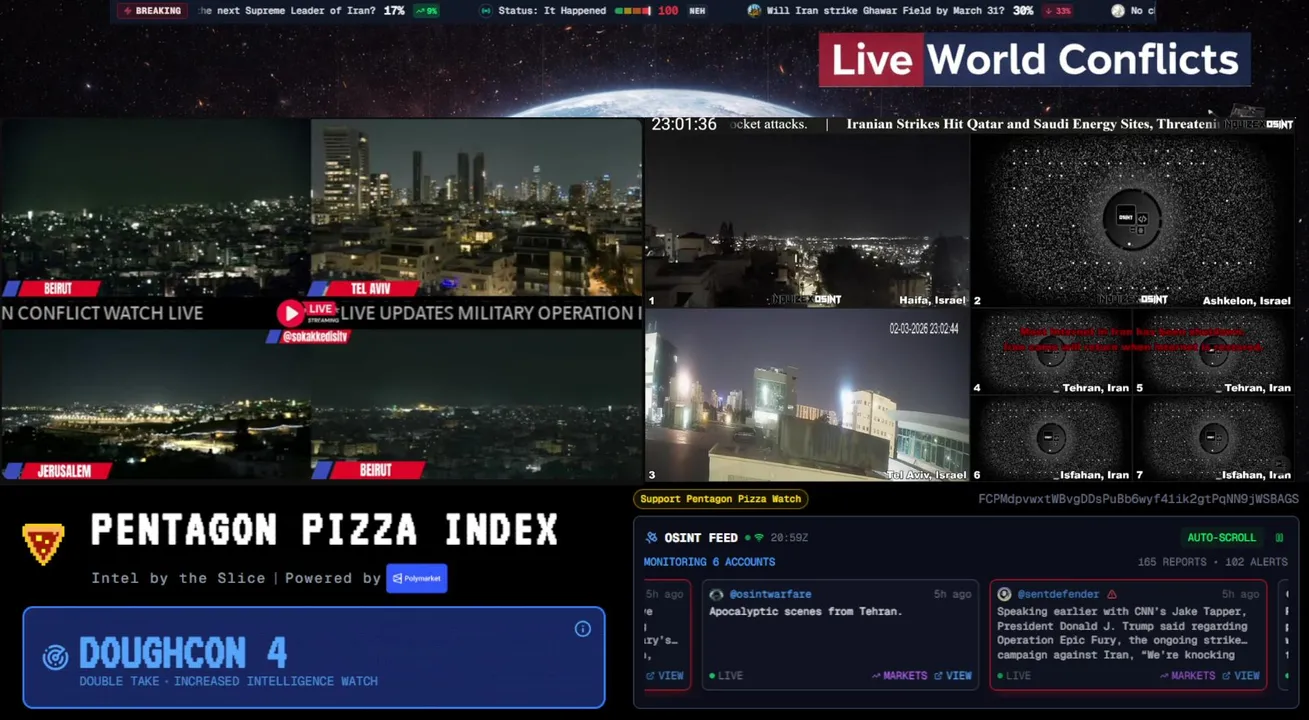Click the MONITORING 6 ACCOUNTS text

coord(709,562)
